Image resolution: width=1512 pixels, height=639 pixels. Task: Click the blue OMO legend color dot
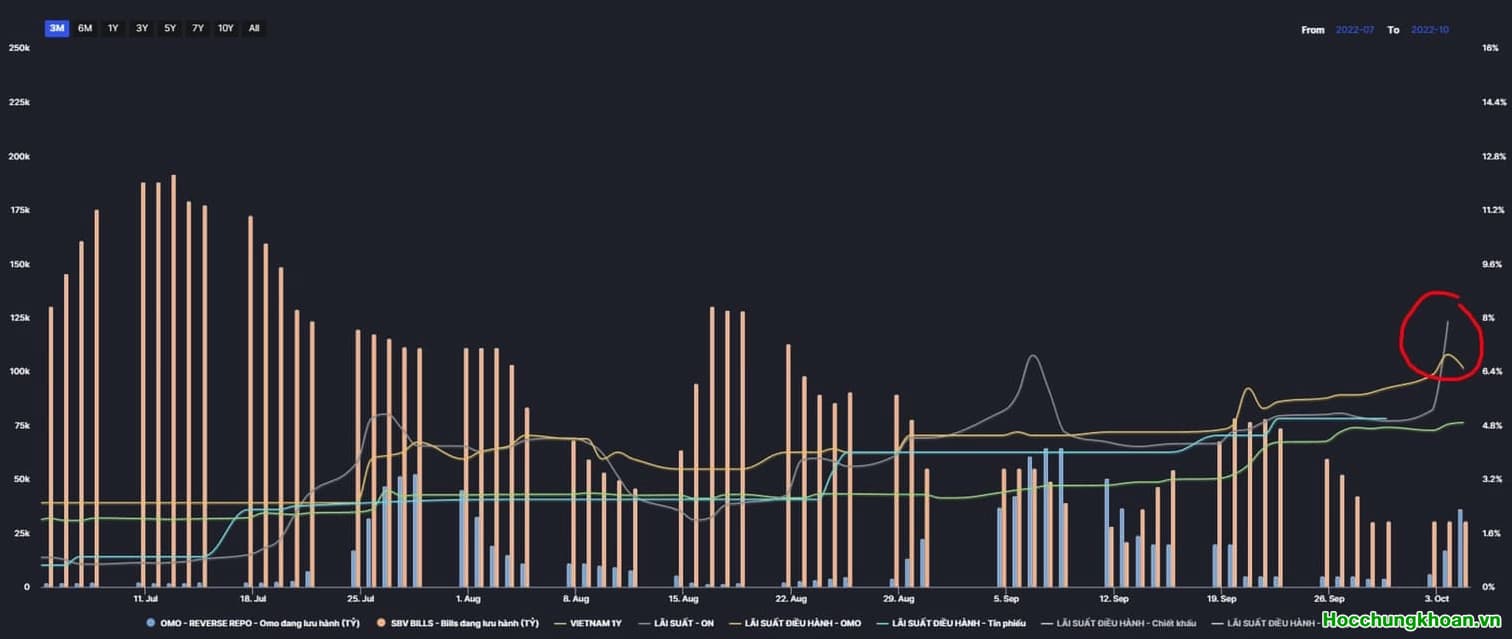click(x=151, y=623)
